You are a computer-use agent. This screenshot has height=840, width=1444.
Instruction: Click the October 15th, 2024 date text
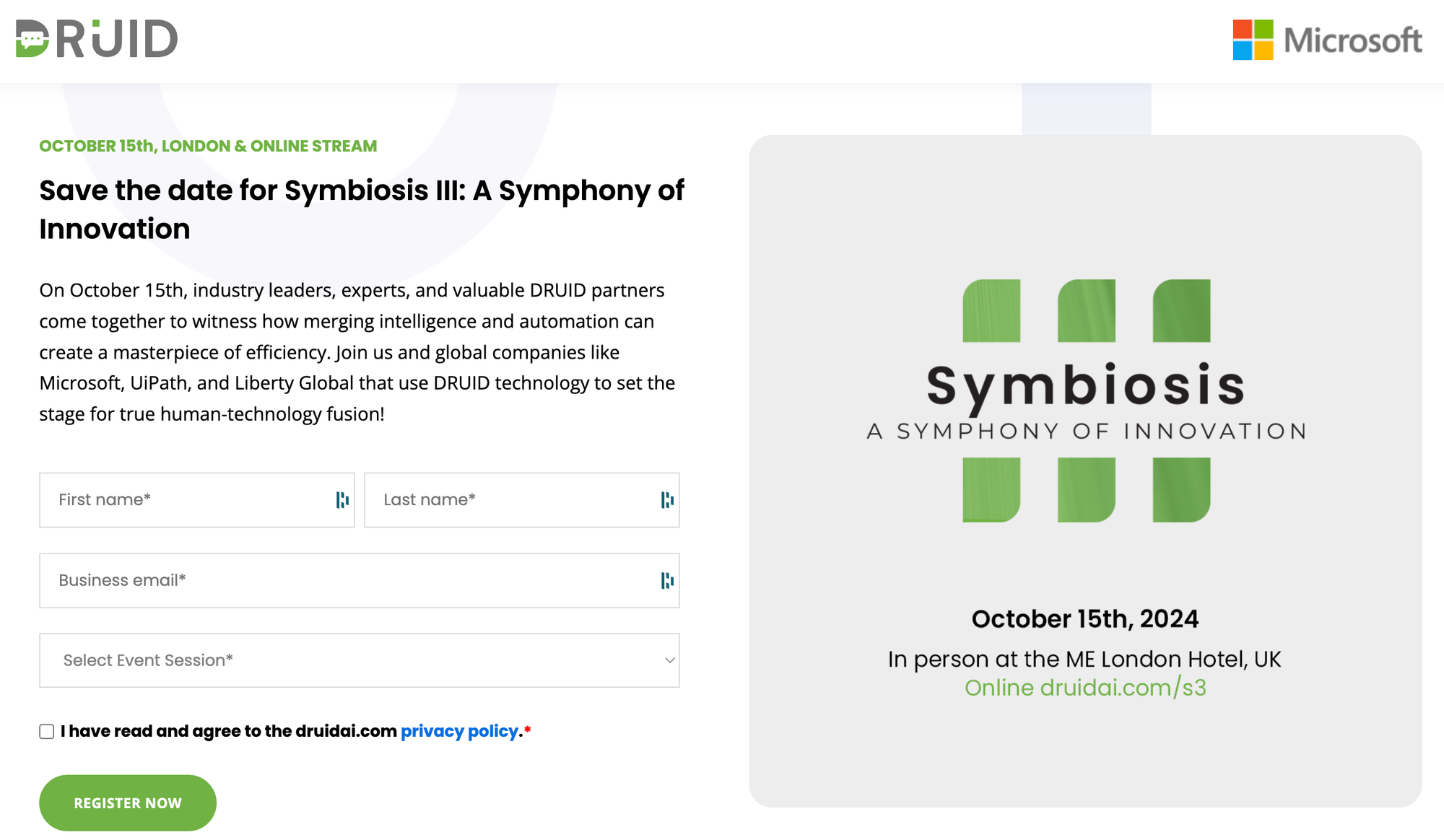coord(1085,619)
